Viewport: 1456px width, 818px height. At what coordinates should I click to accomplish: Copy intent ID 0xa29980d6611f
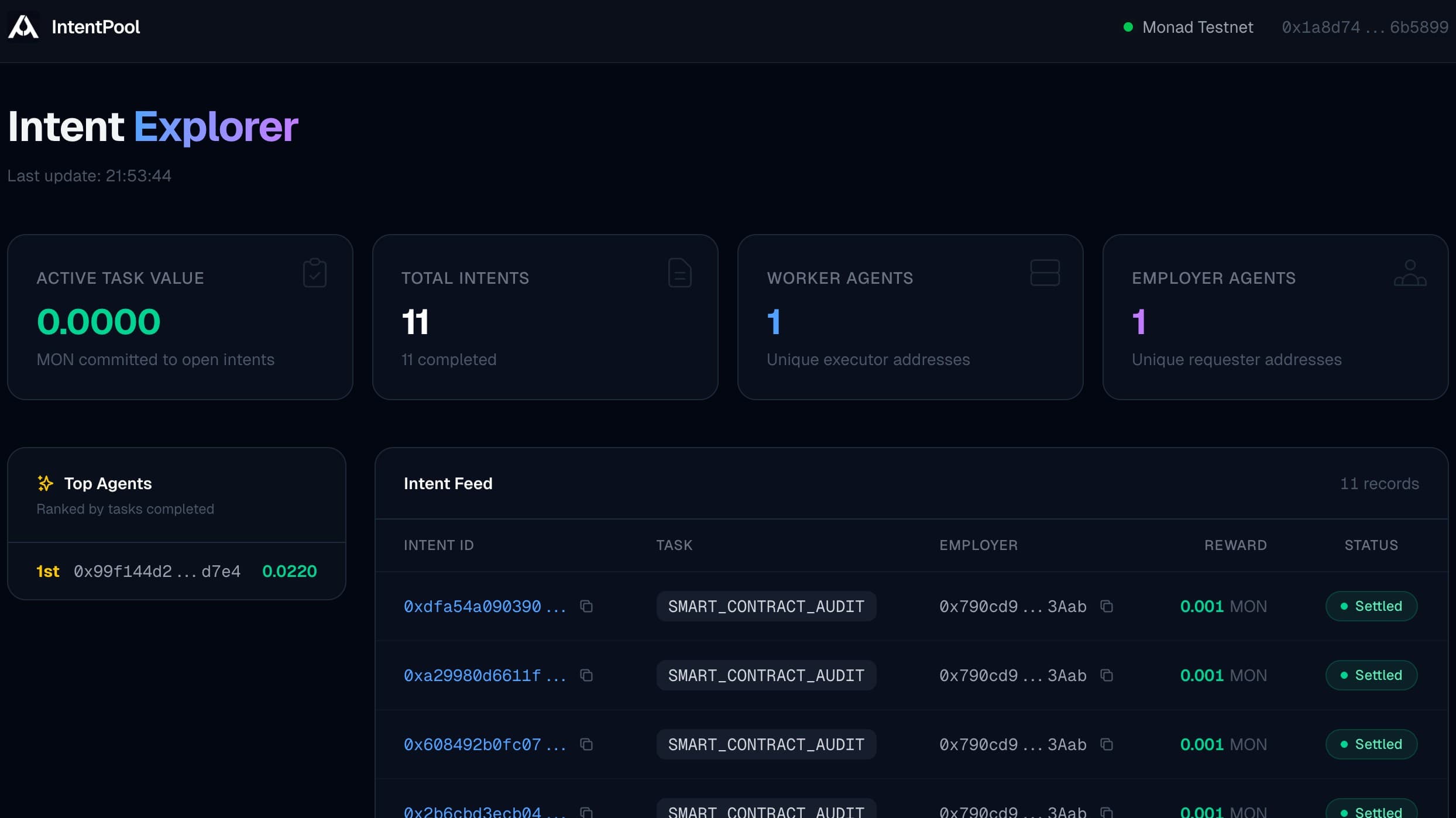(x=586, y=675)
